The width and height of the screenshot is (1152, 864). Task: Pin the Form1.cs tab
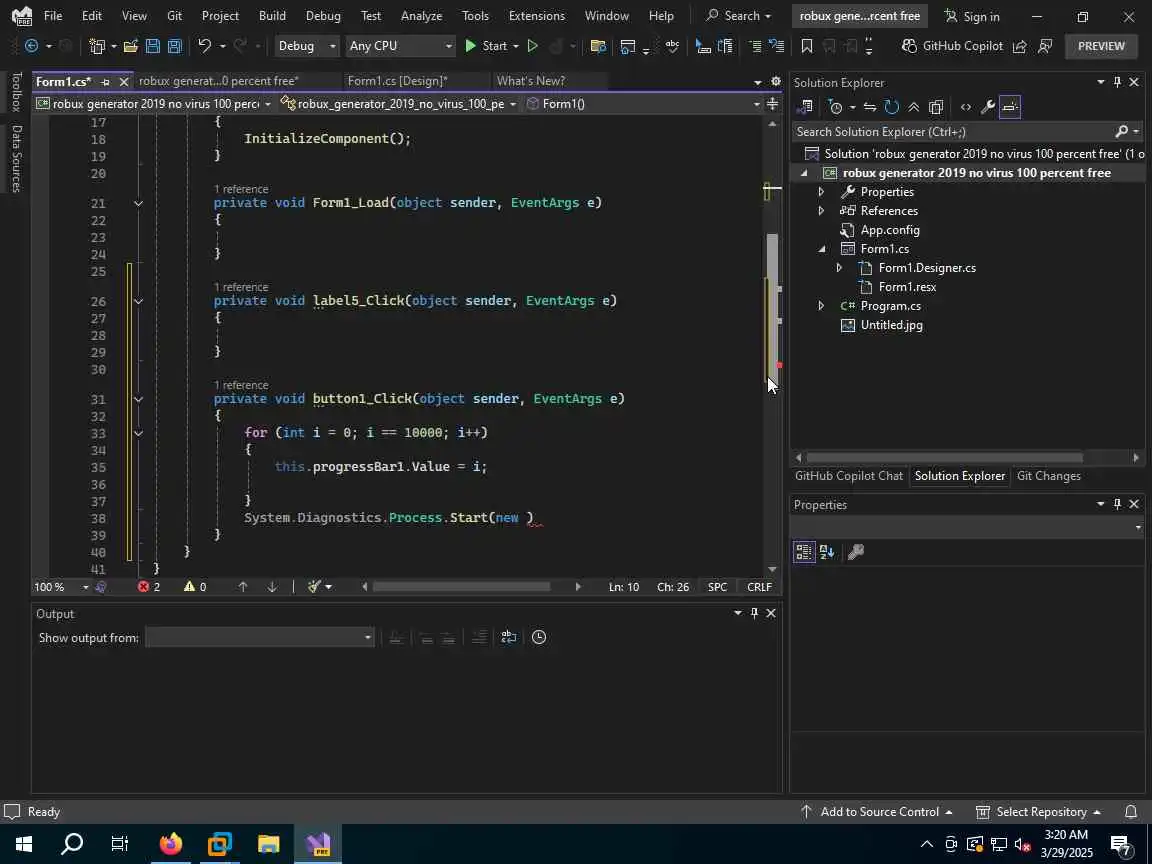pos(105,82)
